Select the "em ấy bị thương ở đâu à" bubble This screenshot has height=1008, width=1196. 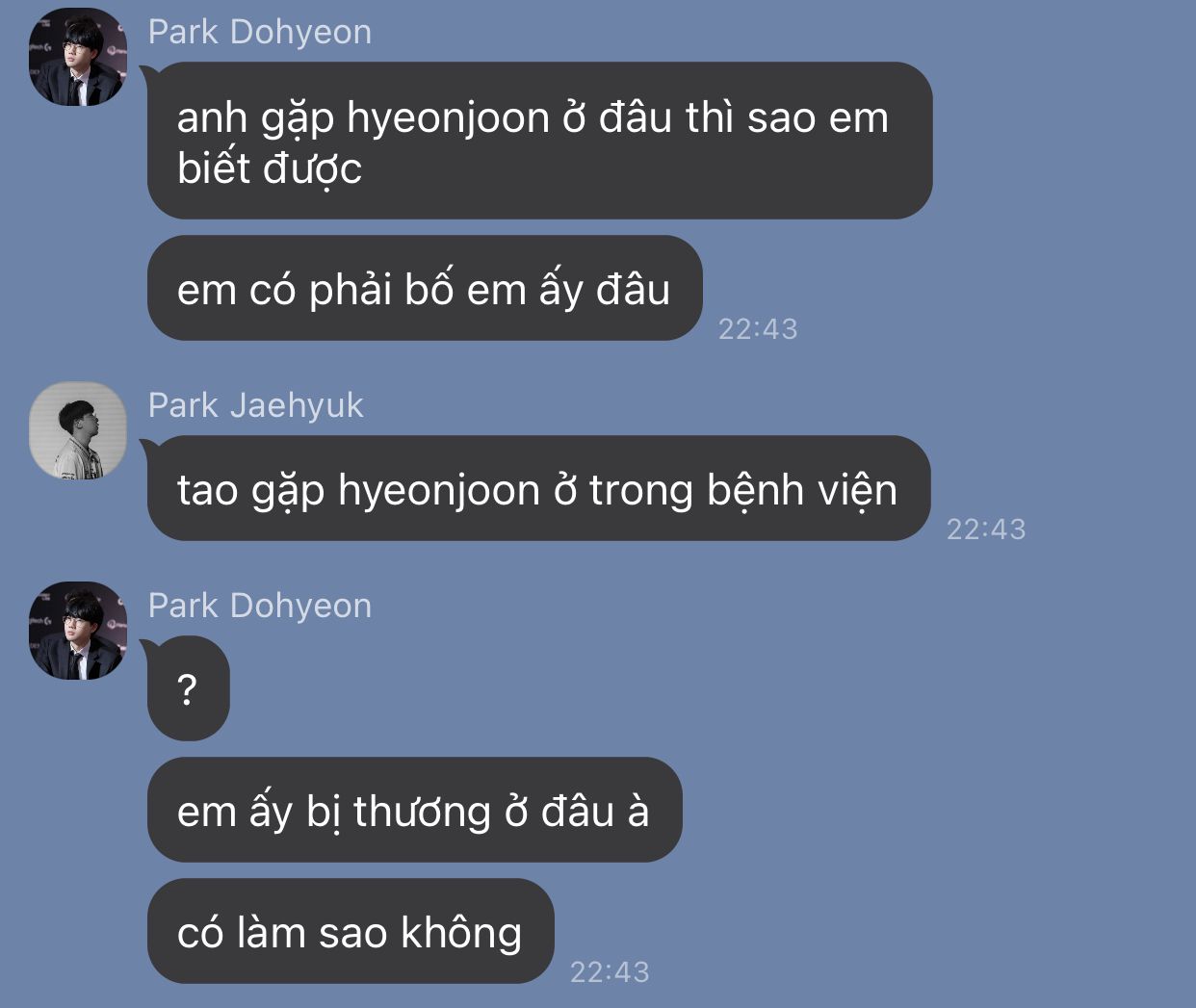[414, 810]
